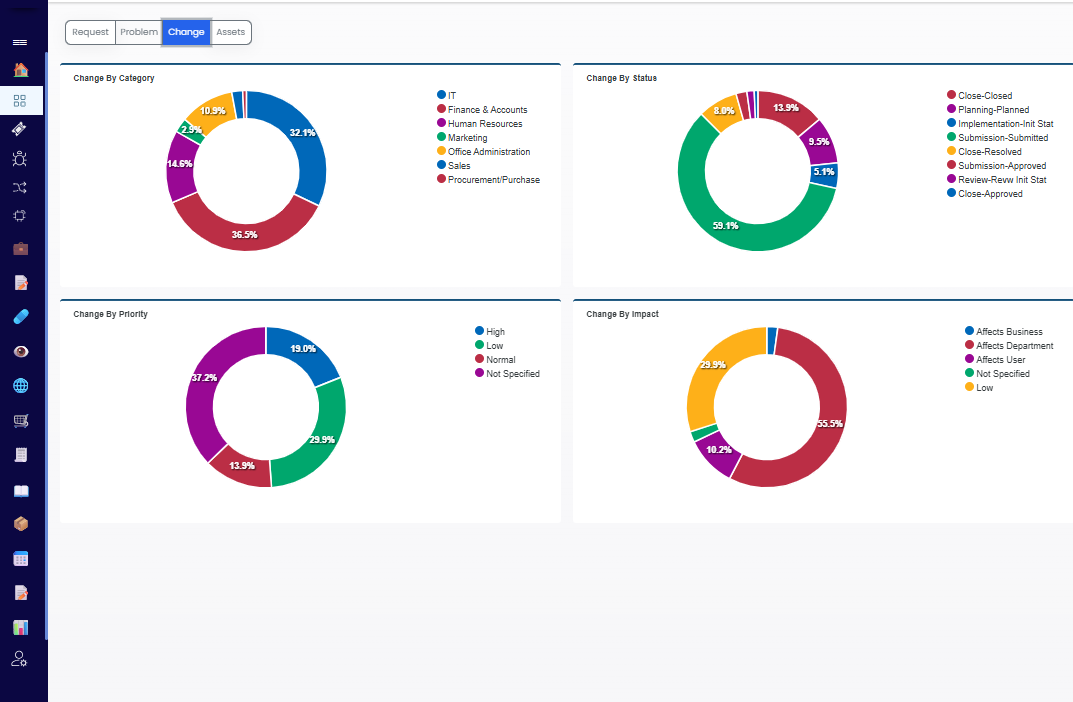
Task: Open the ticket icon in the sidebar
Action: coord(20,129)
